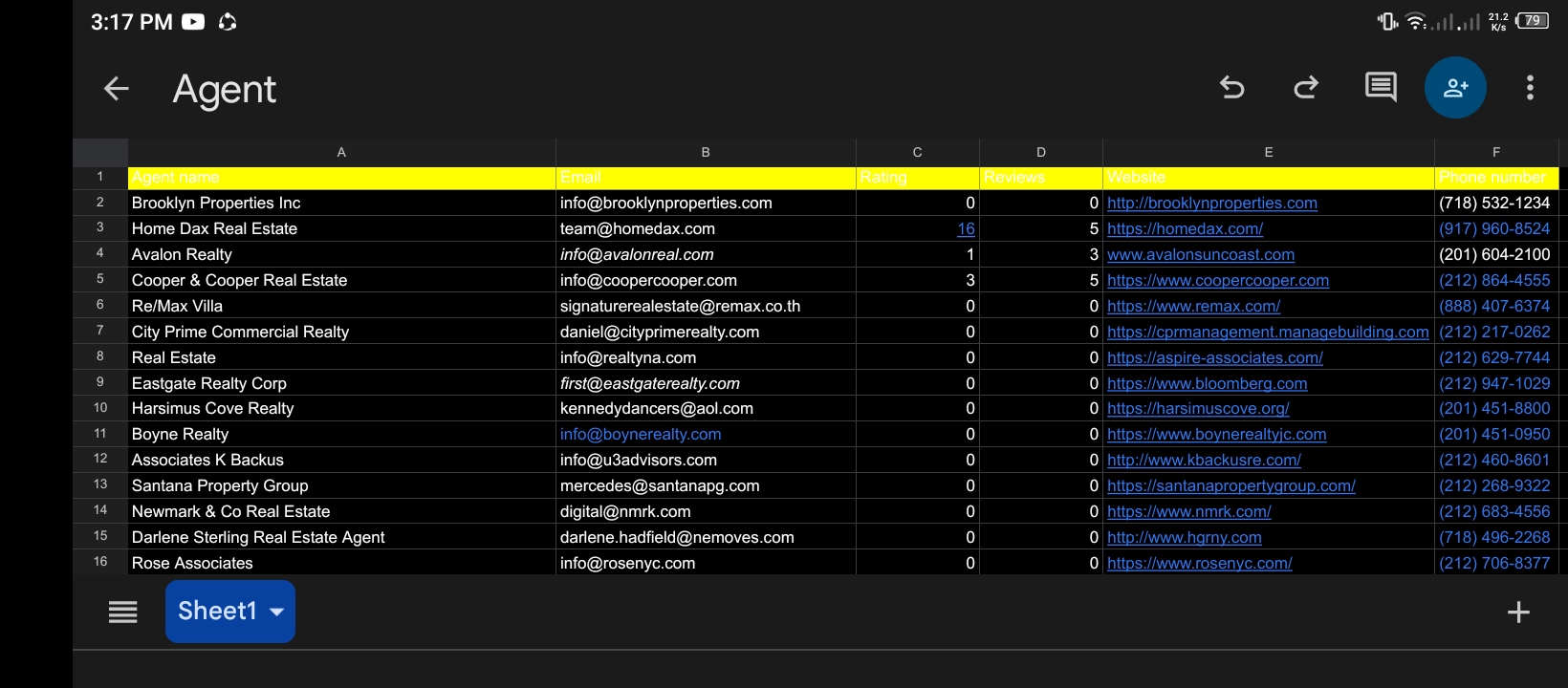Screen dimensions: 1568x688
Task: Add a new sheet with plus icon
Action: coord(1518,612)
